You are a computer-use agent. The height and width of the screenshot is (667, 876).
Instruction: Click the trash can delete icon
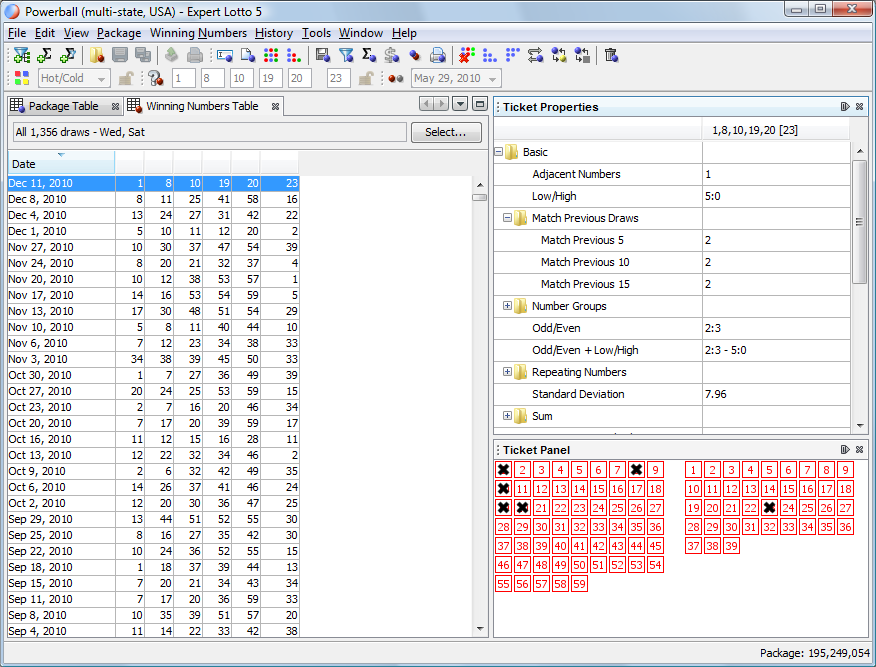click(611, 55)
